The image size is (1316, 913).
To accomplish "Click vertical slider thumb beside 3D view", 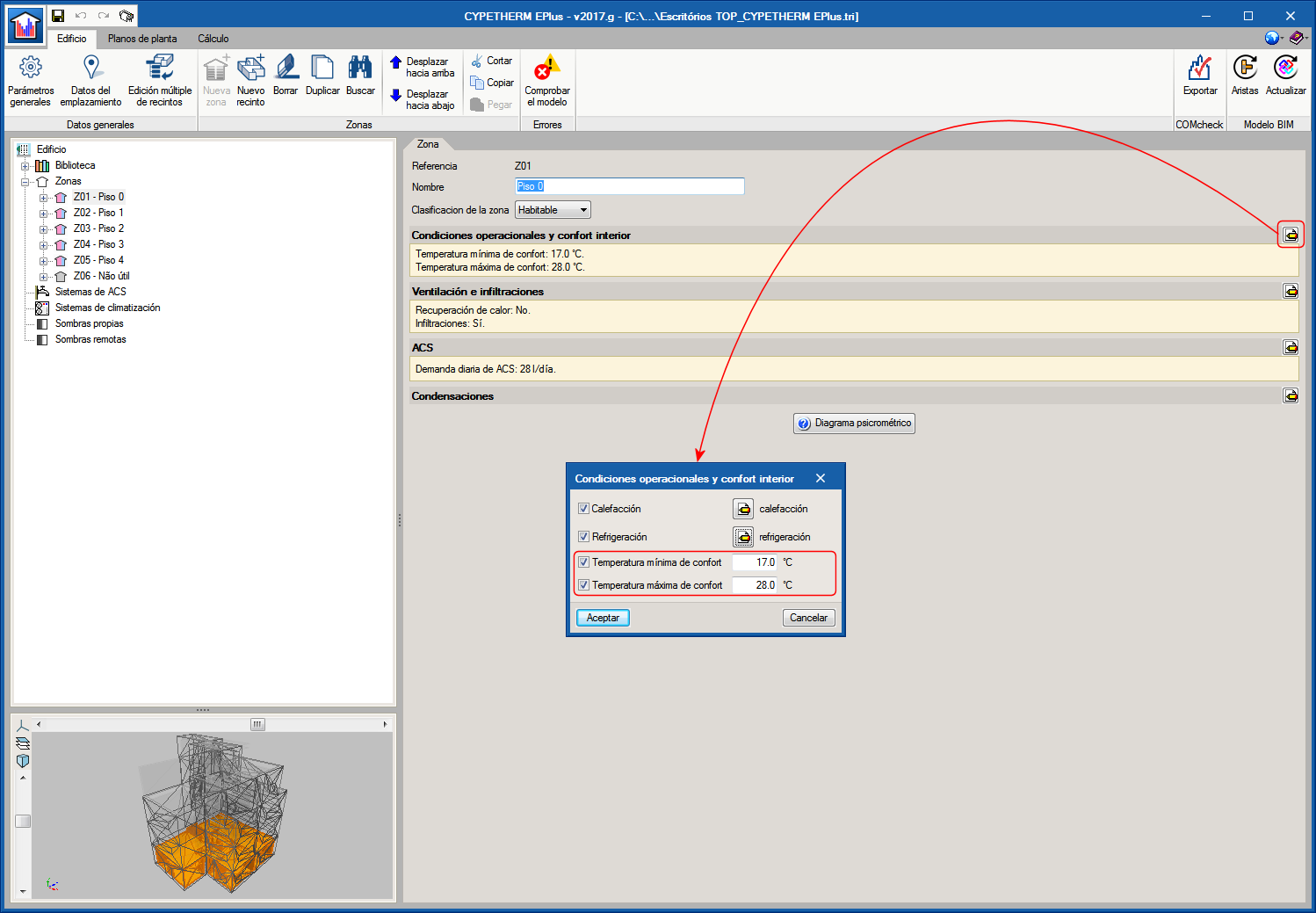I will [23, 821].
